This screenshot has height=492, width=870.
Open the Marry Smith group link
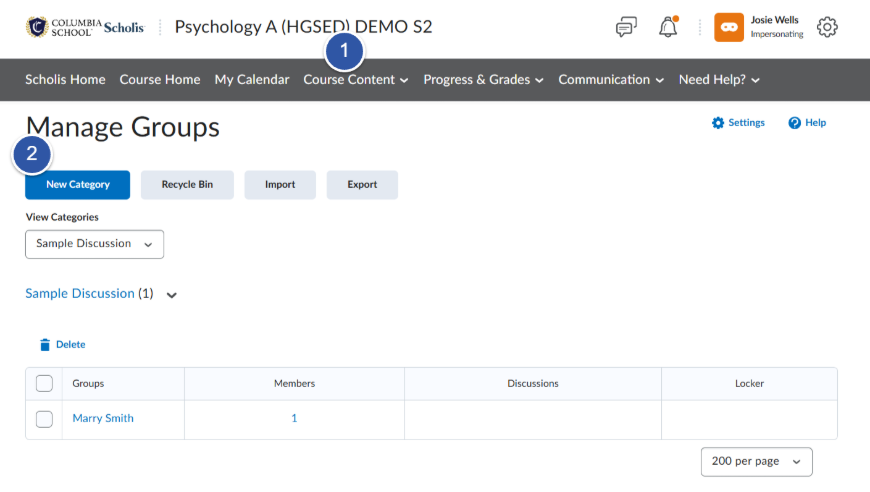[103, 418]
